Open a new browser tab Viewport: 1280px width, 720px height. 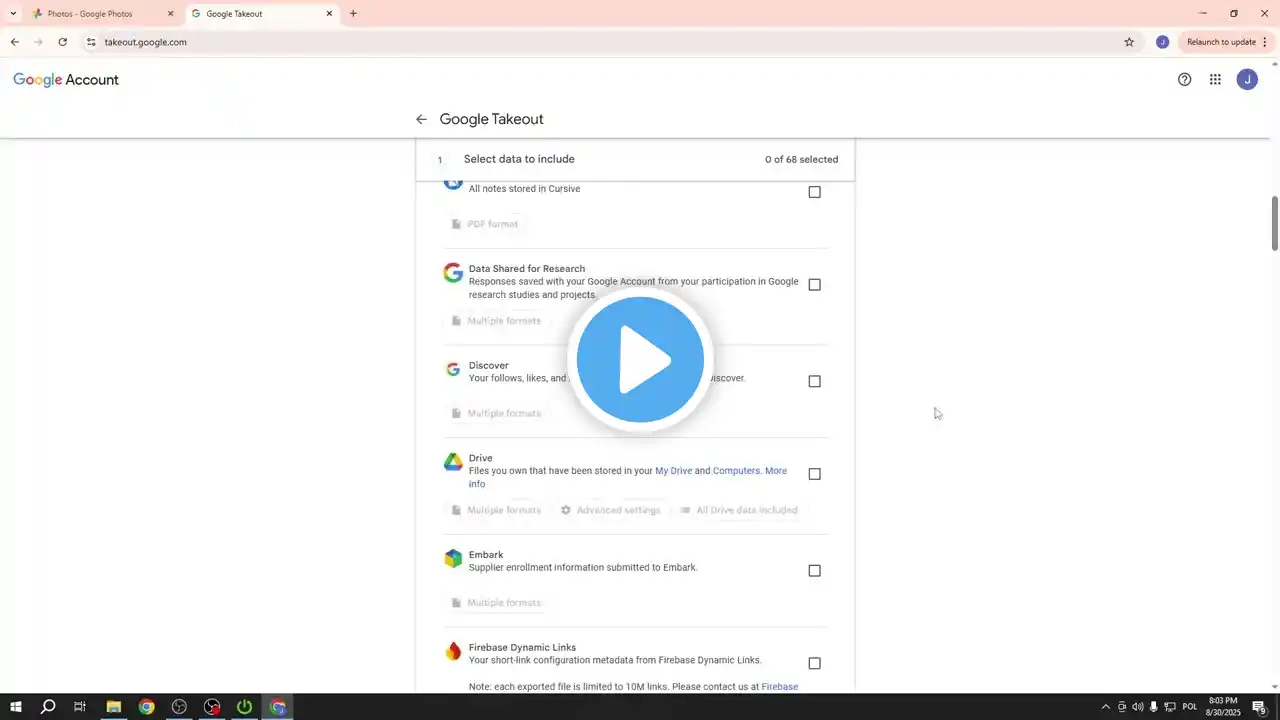click(x=353, y=14)
